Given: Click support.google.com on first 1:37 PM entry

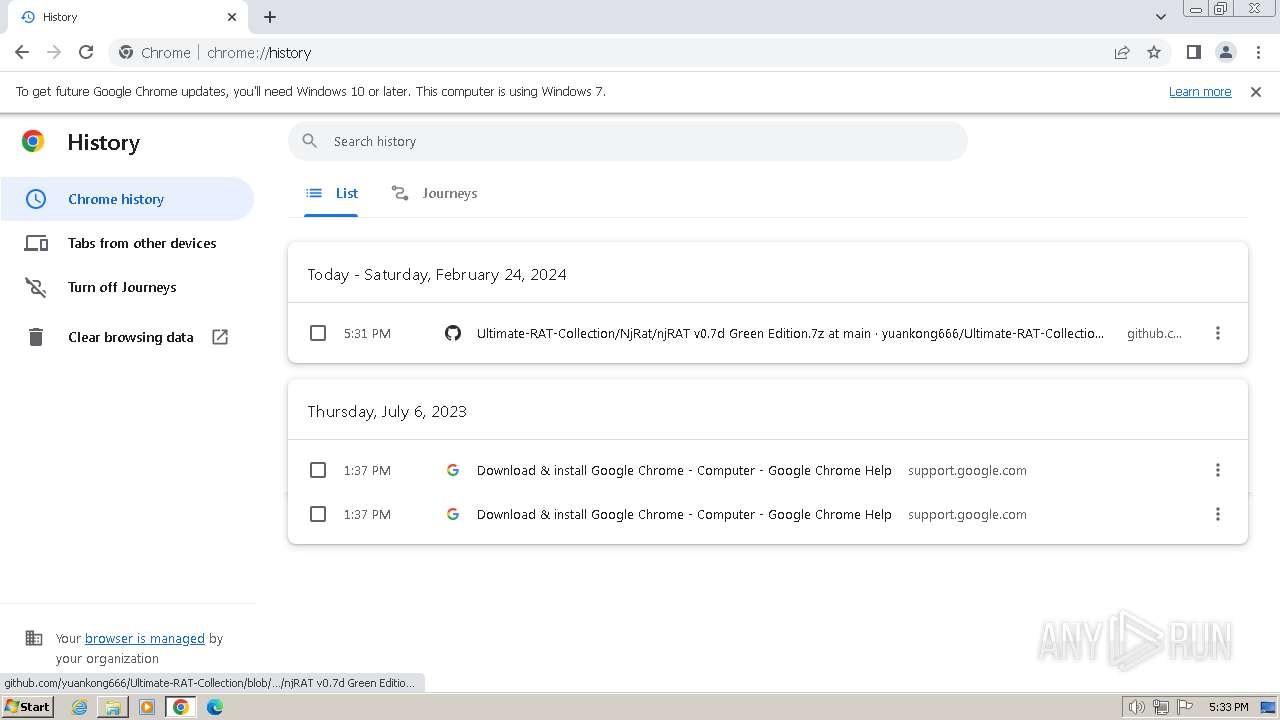Looking at the screenshot, I should pos(967,470).
